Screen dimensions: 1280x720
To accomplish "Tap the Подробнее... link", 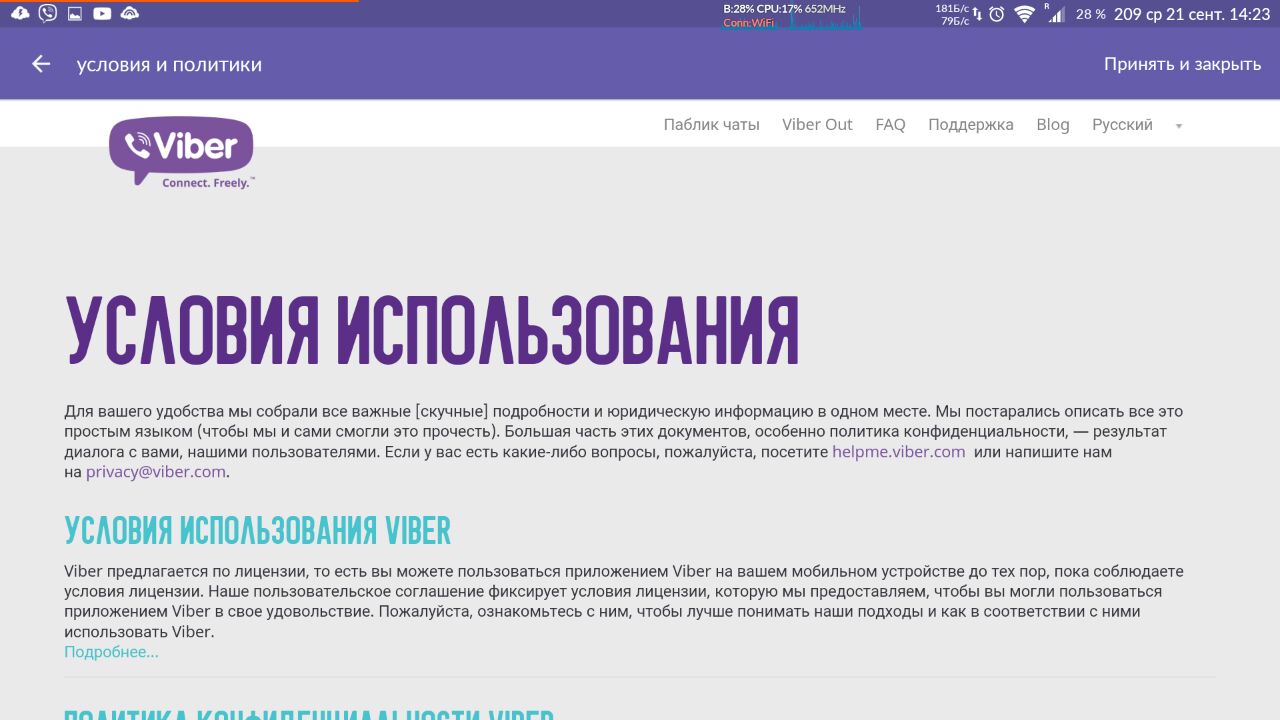I will [111, 652].
